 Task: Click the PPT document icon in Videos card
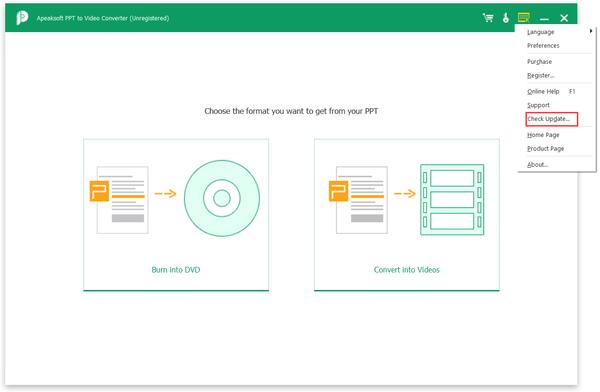tap(358, 199)
